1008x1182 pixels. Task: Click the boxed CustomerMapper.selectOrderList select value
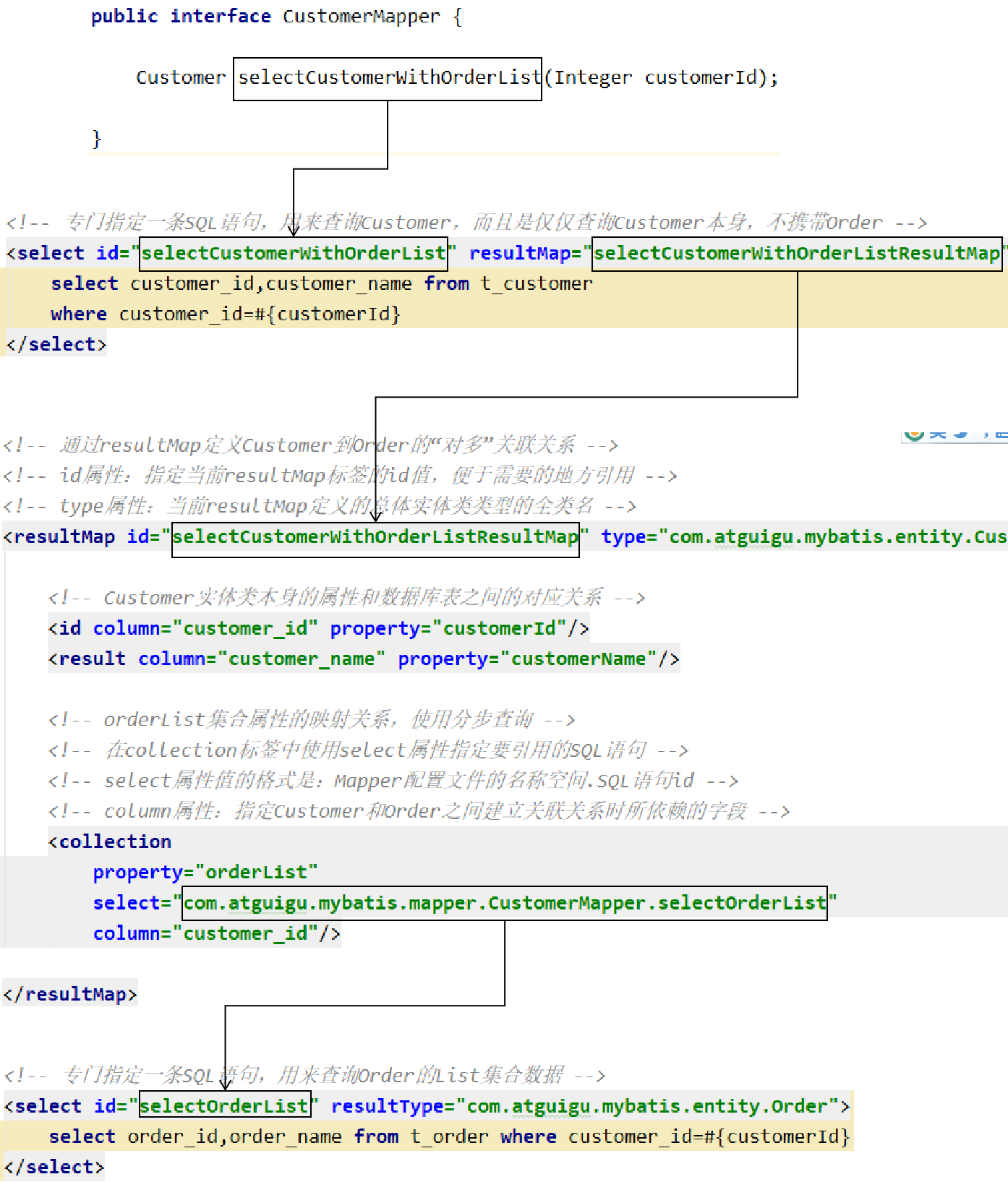coord(504,903)
